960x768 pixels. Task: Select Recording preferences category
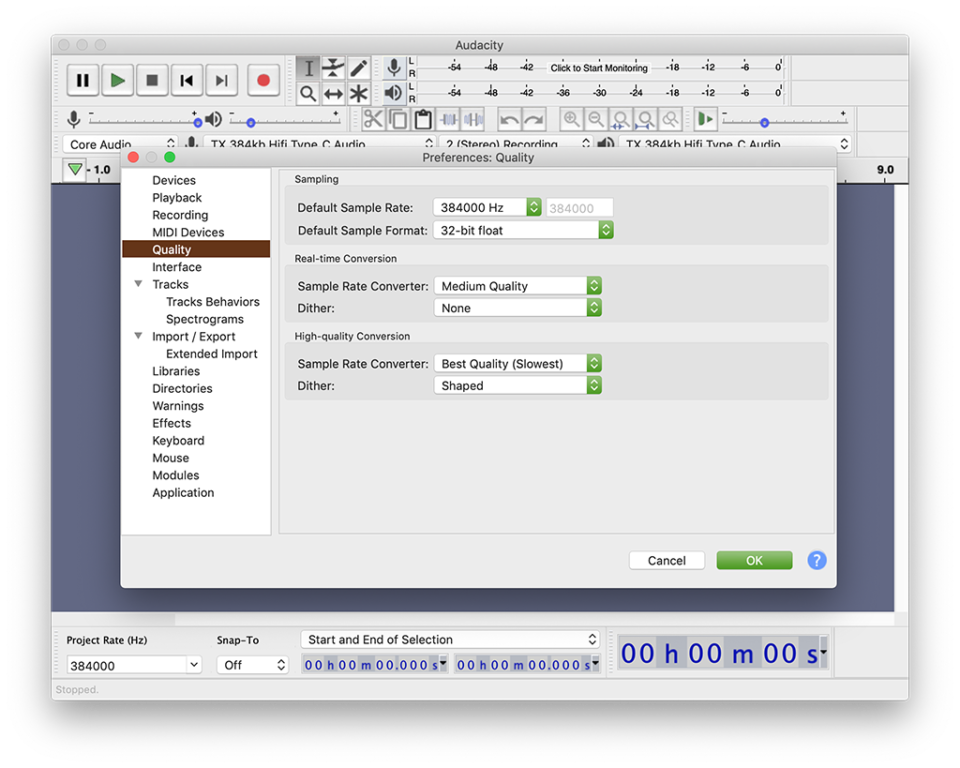[180, 215]
